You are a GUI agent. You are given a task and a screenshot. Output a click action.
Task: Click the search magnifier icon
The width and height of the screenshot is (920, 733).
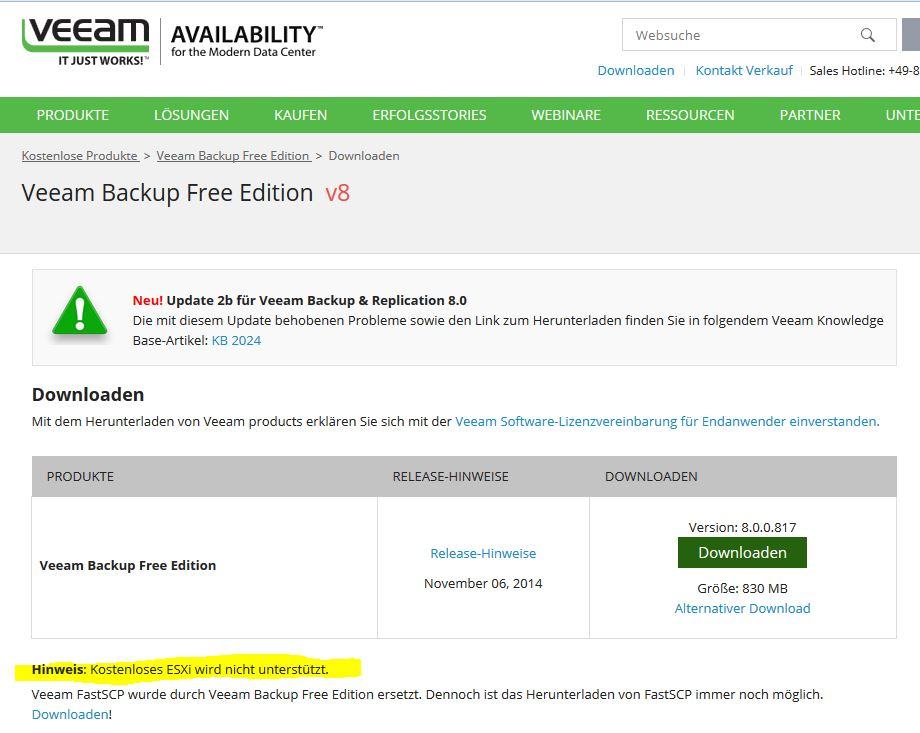(868, 35)
